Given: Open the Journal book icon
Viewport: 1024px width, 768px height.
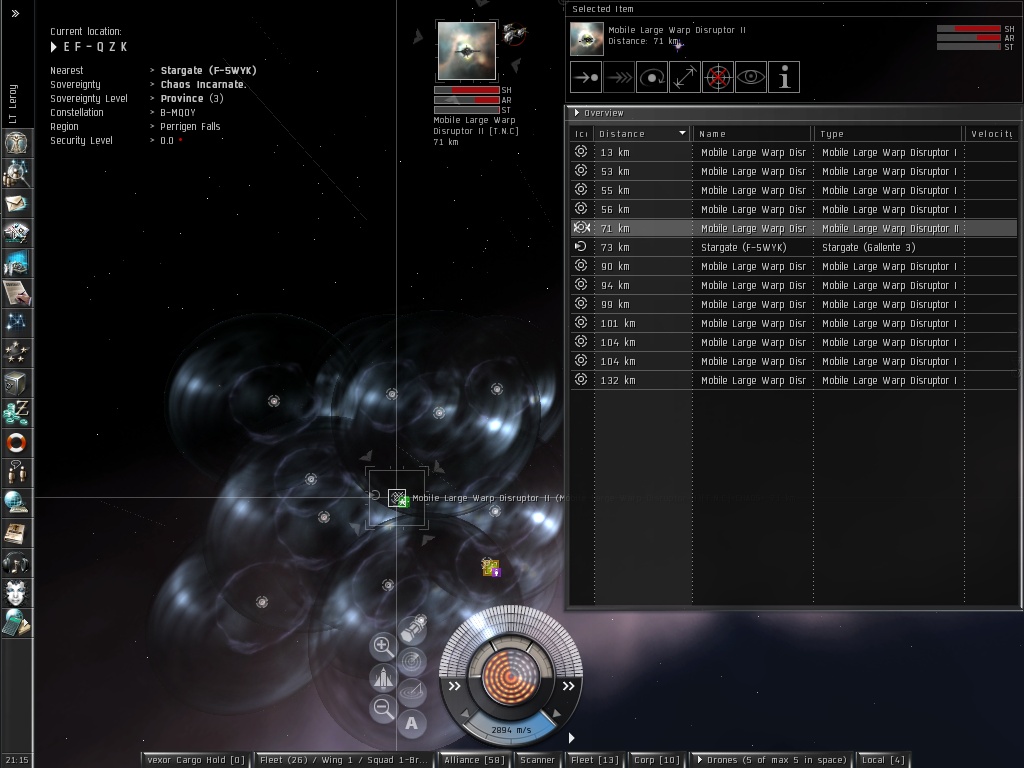Looking at the screenshot, I should 16,533.
